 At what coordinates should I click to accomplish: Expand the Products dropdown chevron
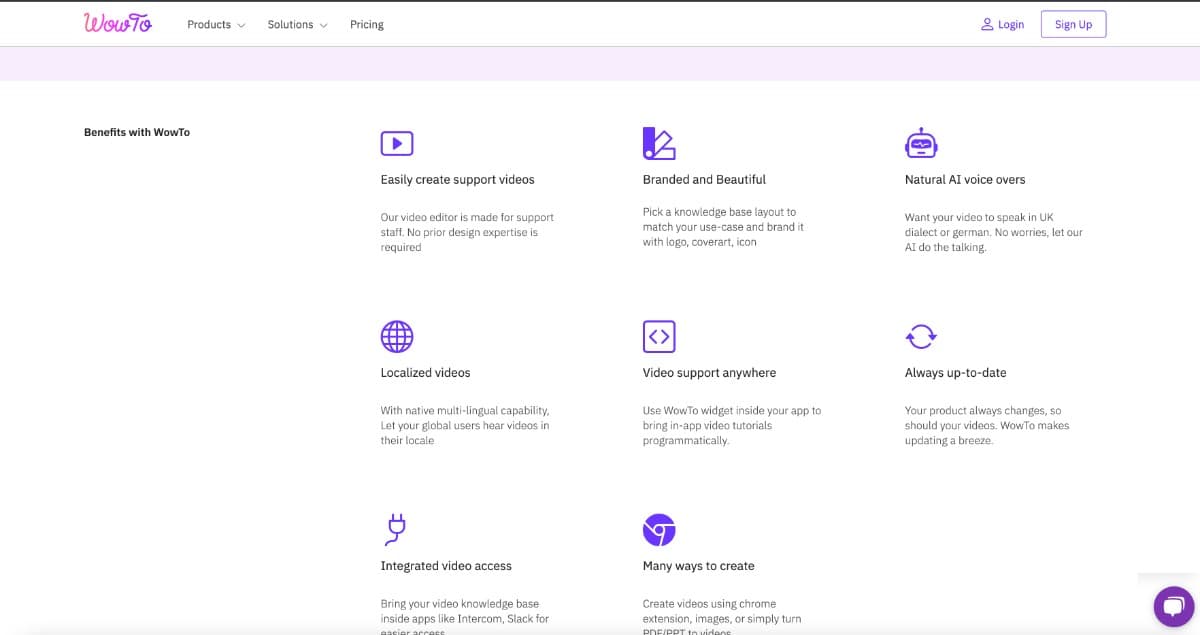point(241,25)
